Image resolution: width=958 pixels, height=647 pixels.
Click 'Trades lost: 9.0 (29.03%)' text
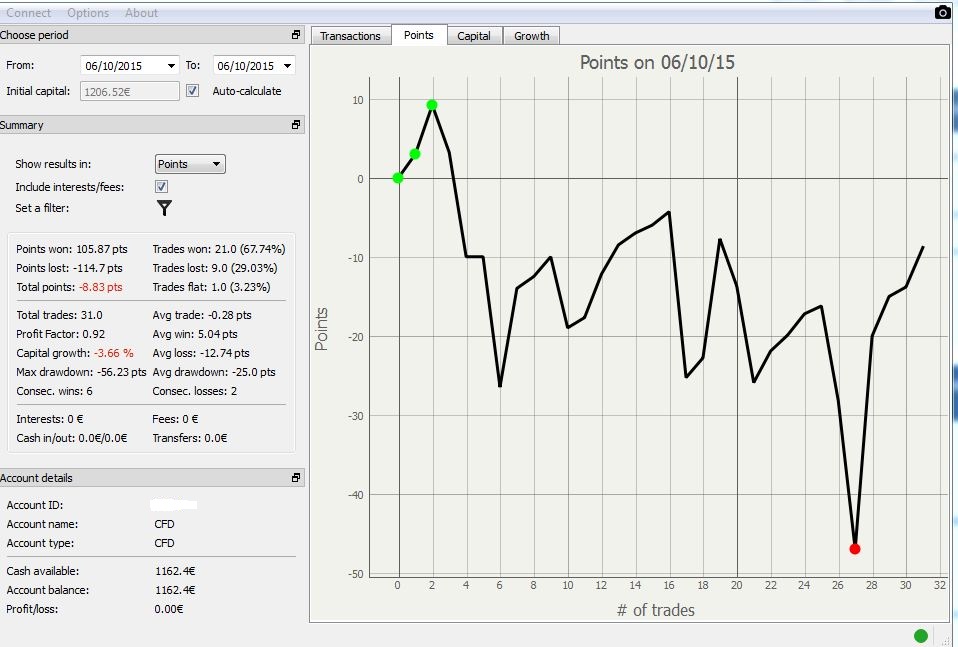point(215,268)
